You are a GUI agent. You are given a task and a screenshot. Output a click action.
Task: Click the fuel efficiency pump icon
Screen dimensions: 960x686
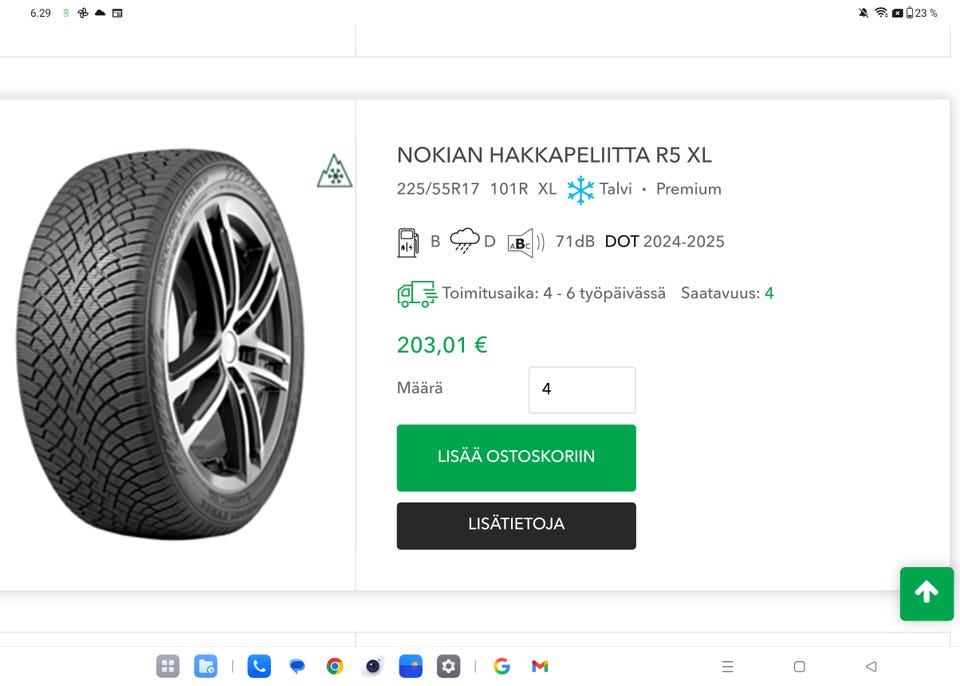[x=408, y=242]
